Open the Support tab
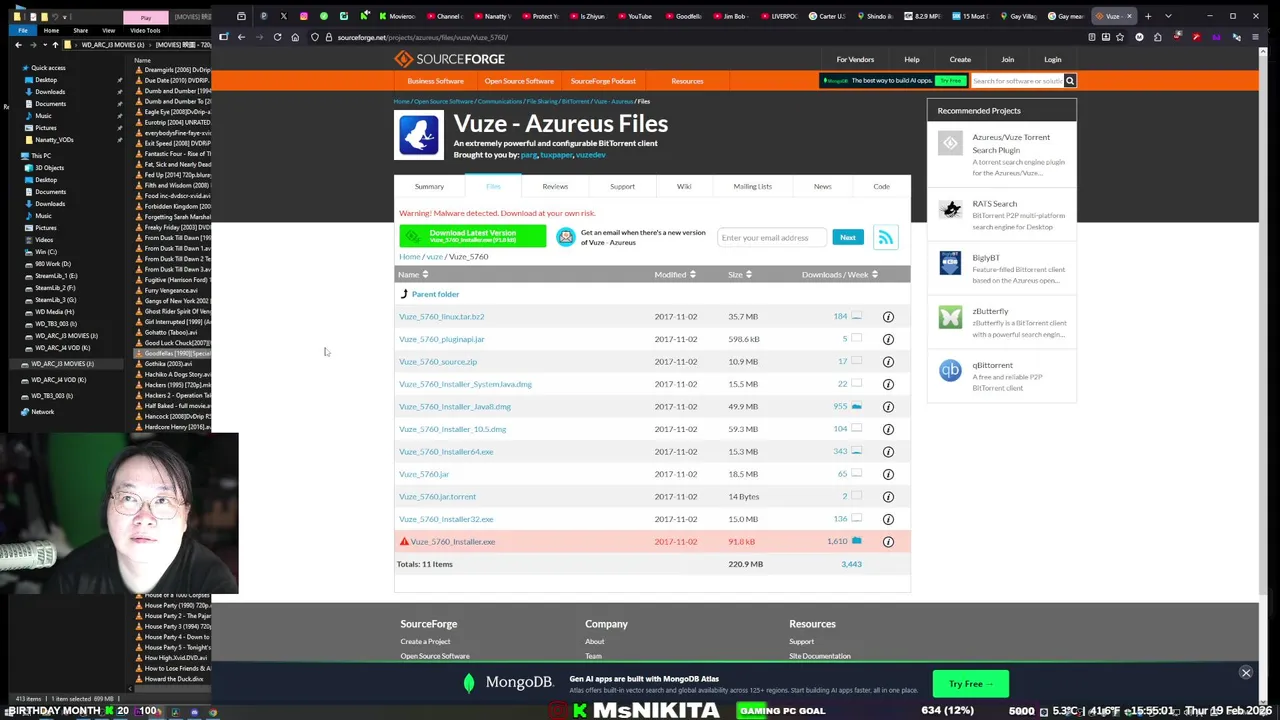Screen dimensions: 1280x720 (x=622, y=186)
